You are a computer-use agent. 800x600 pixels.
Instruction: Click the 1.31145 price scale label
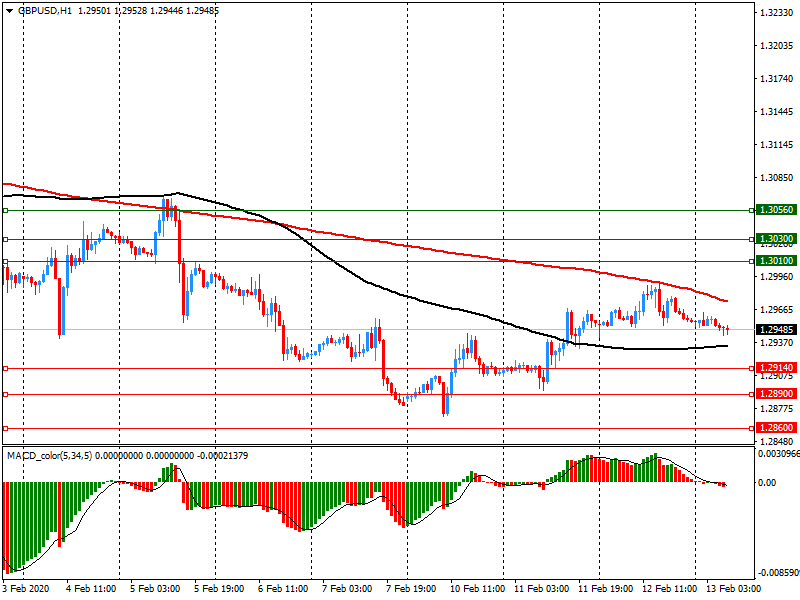[777, 145]
